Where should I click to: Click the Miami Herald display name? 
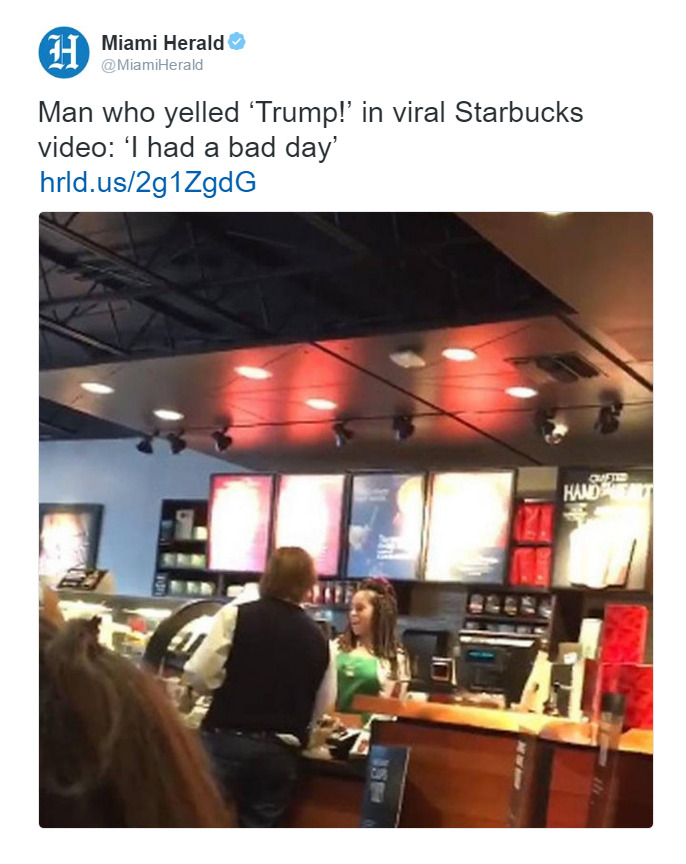[163, 42]
